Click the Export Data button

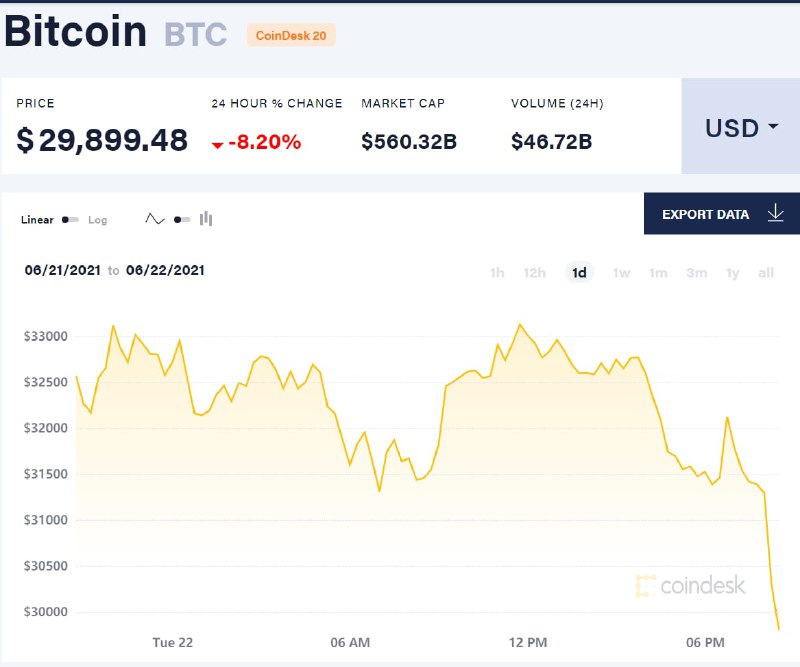705,213
